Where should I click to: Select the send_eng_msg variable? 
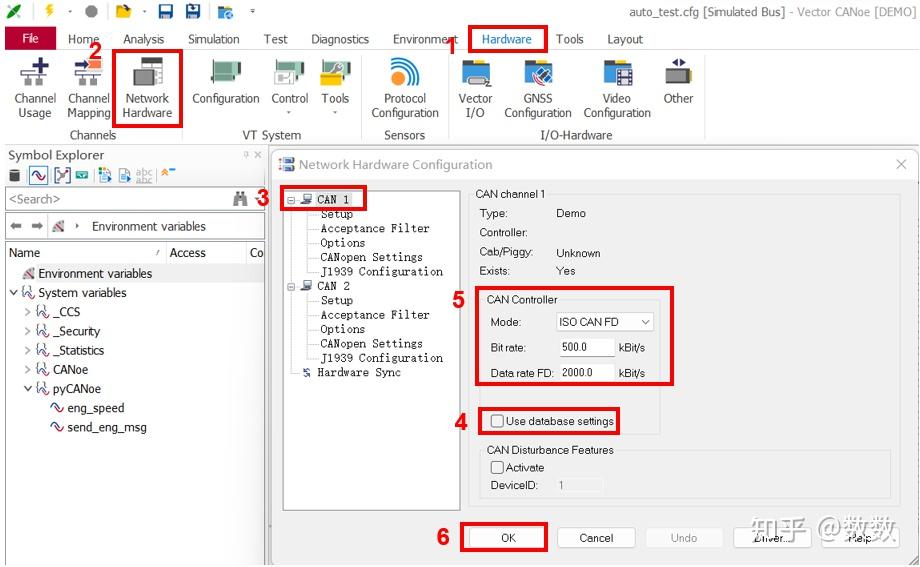pyautogui.click(x=106, y=427)
